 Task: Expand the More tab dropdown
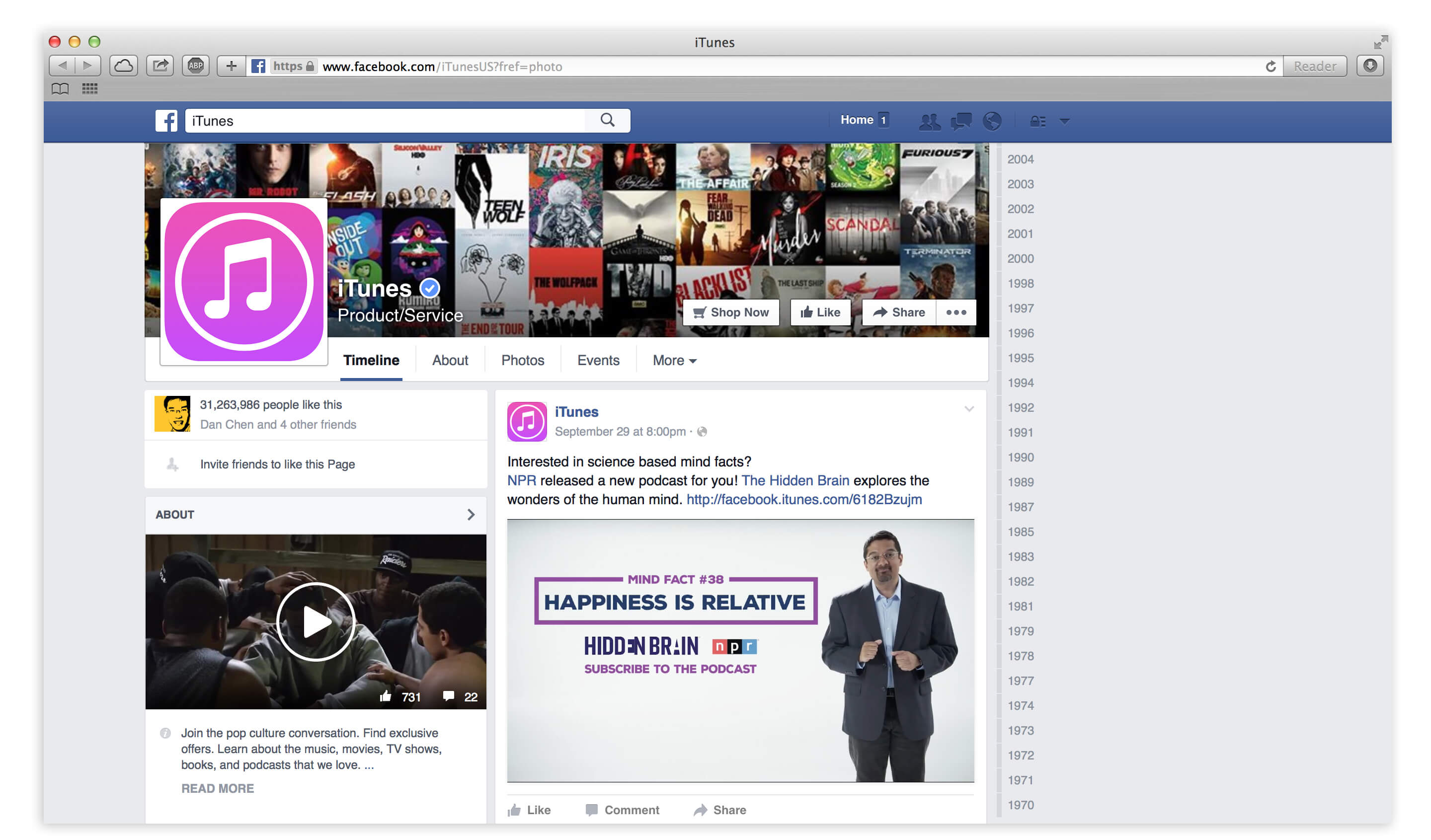tap(675, 361)
